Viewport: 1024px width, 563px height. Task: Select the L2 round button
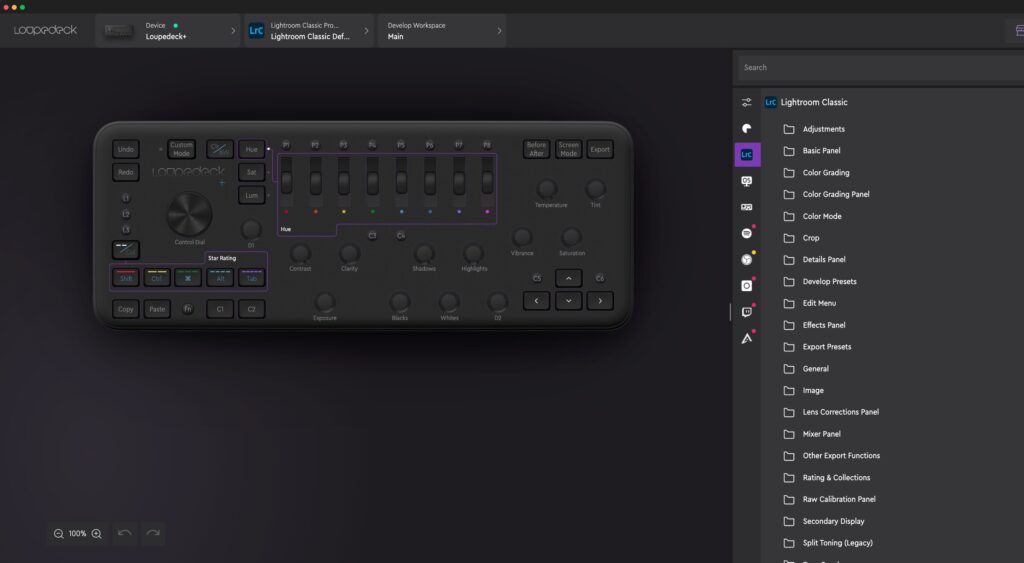126,214
